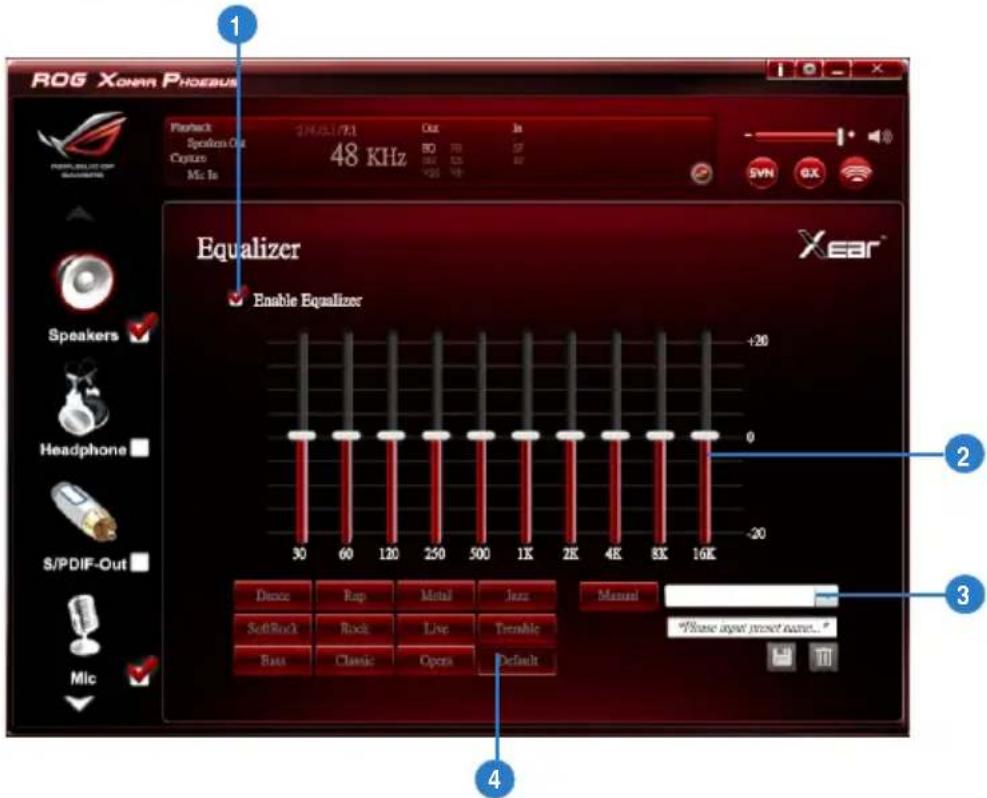This screenshot has height=798, width=987.
Task: Click the 2K equalizer slider handle
Action: tap(570, 436)
